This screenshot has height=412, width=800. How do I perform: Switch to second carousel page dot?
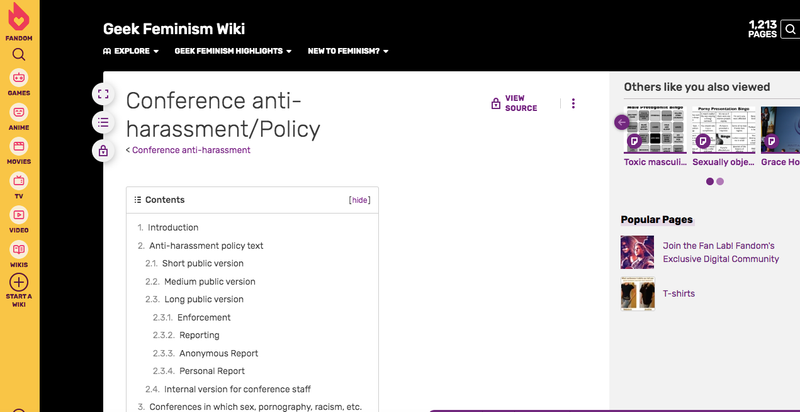click(x=720, y=181)
